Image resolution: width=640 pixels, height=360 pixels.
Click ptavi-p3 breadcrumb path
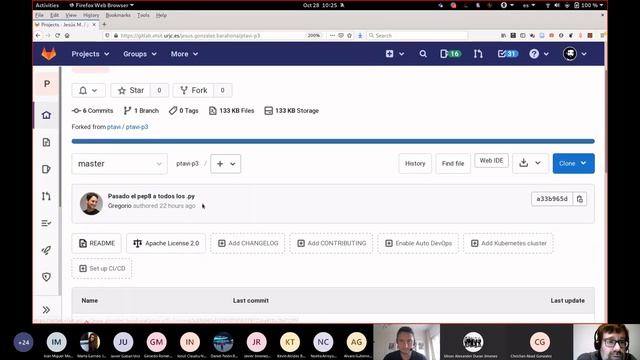tap(187, 164)
